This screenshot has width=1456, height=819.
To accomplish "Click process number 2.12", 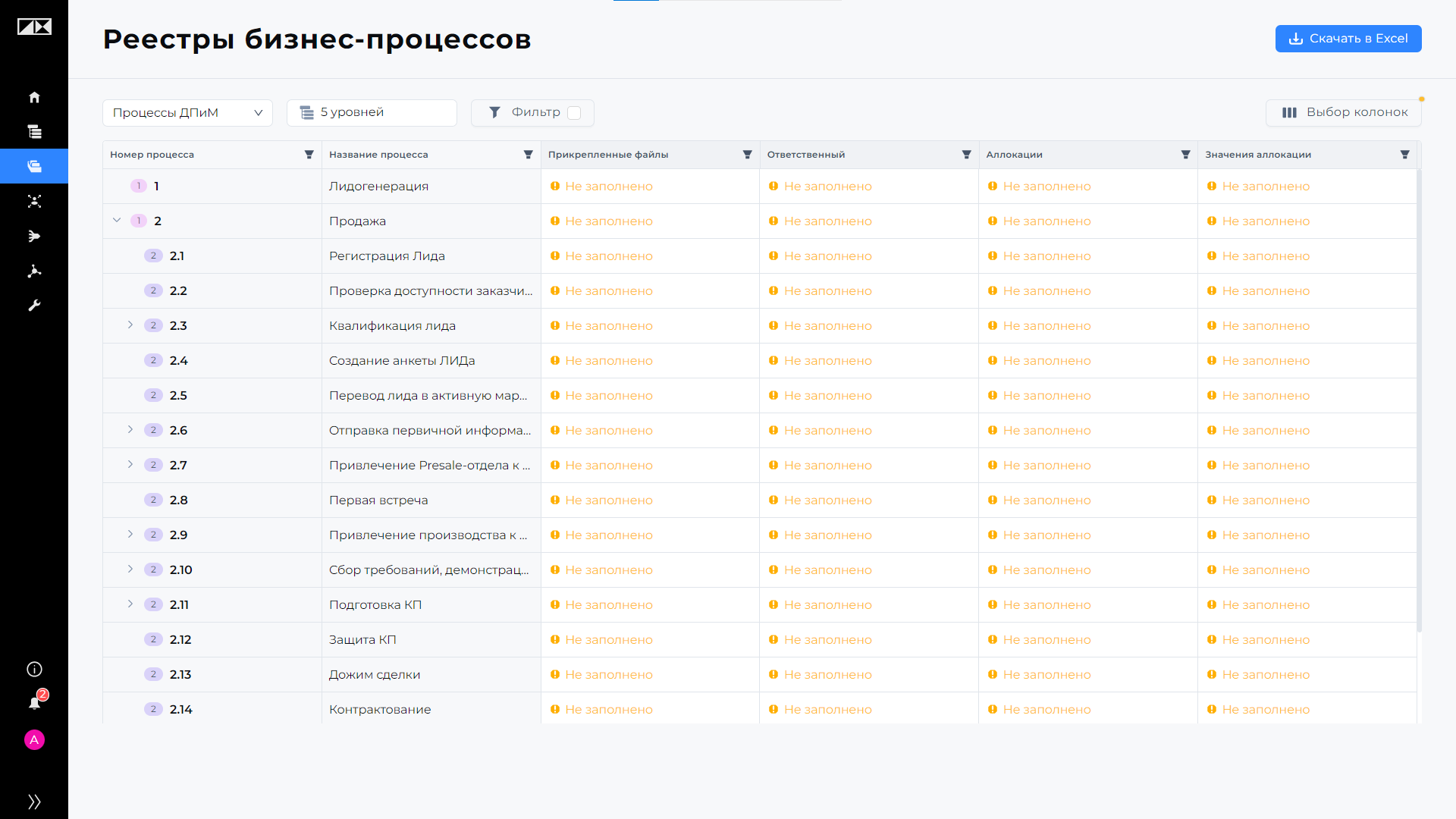I will [180, 640].
